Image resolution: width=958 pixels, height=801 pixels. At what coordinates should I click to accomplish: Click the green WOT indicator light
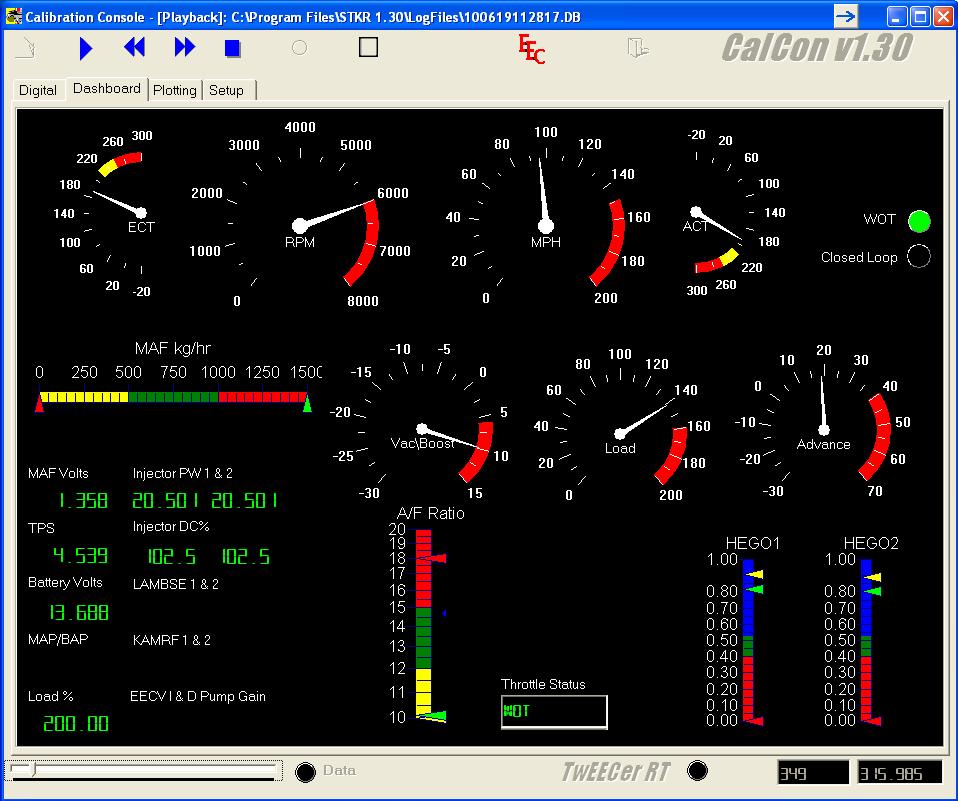pyautogui.click(x=919, y=221)
